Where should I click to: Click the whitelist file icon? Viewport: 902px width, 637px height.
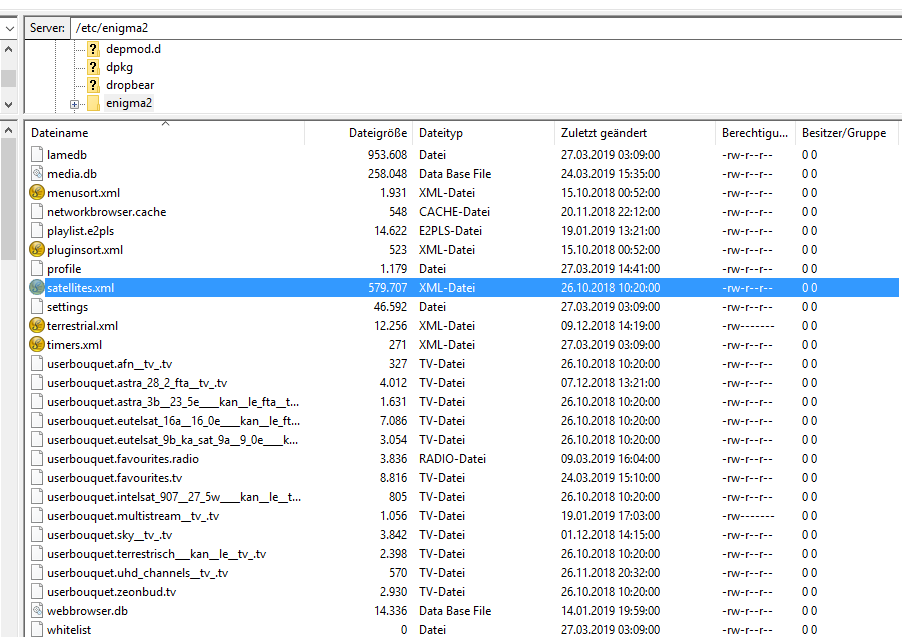point(37,629)
